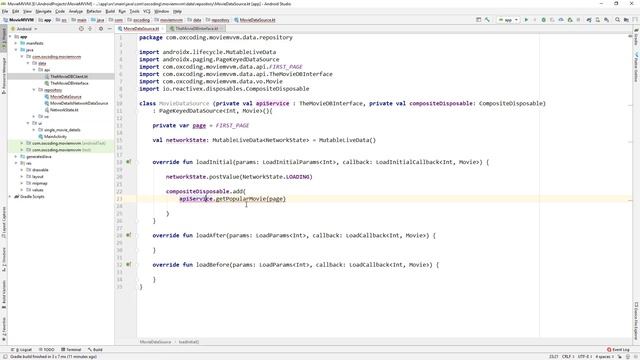Click the Make Project hammer icon

(487, 20)
